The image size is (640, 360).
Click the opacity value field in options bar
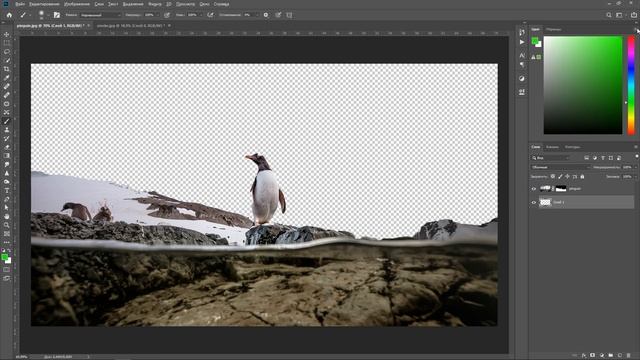[149, 15]
